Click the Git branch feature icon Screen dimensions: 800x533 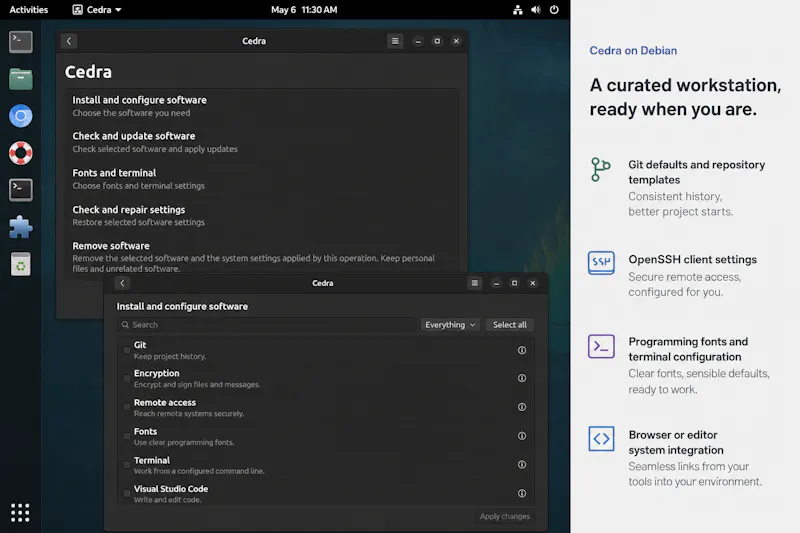601,169
